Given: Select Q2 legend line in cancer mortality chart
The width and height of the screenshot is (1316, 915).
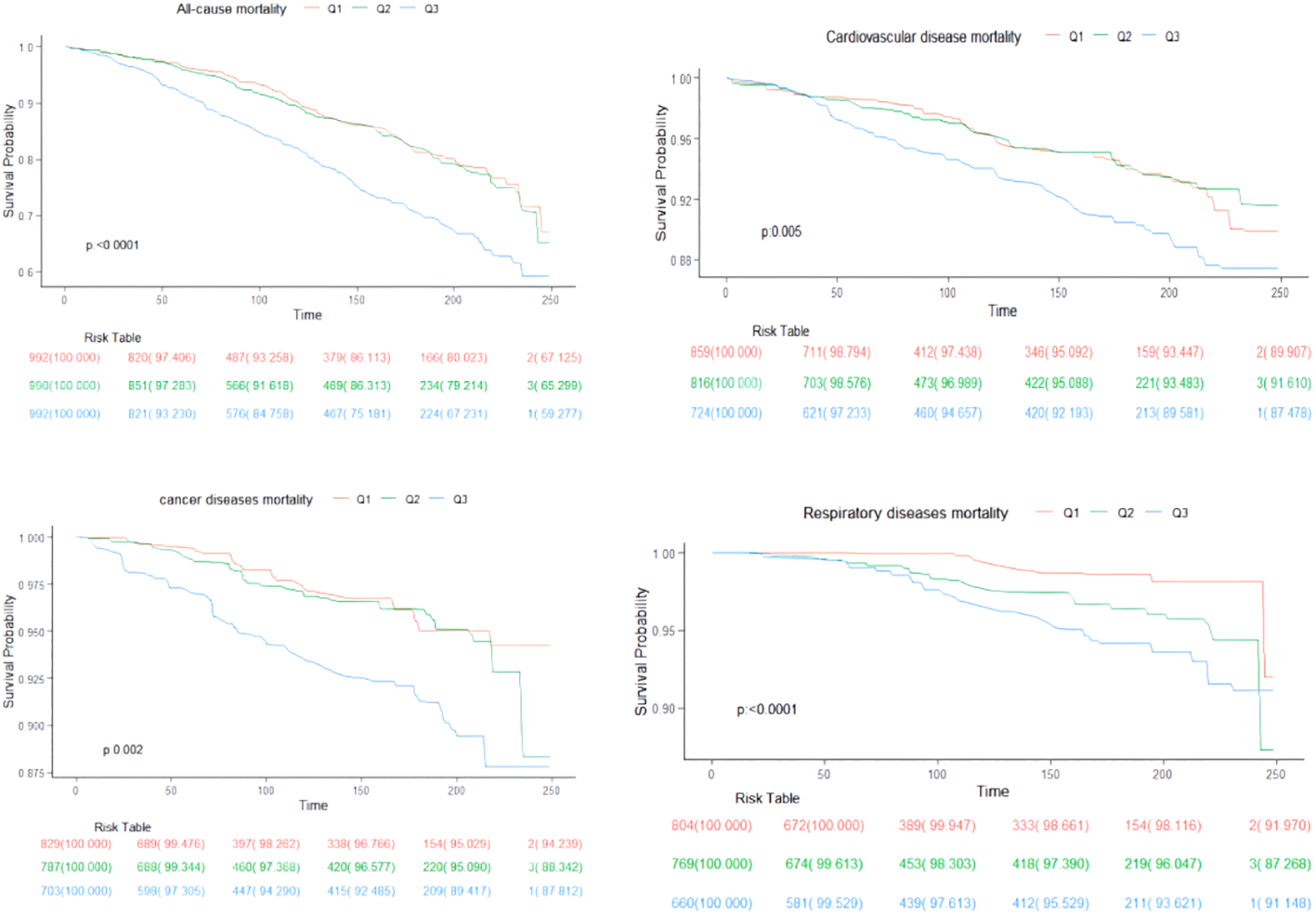Looking at the screenshot, I should (x=388, y=500).
